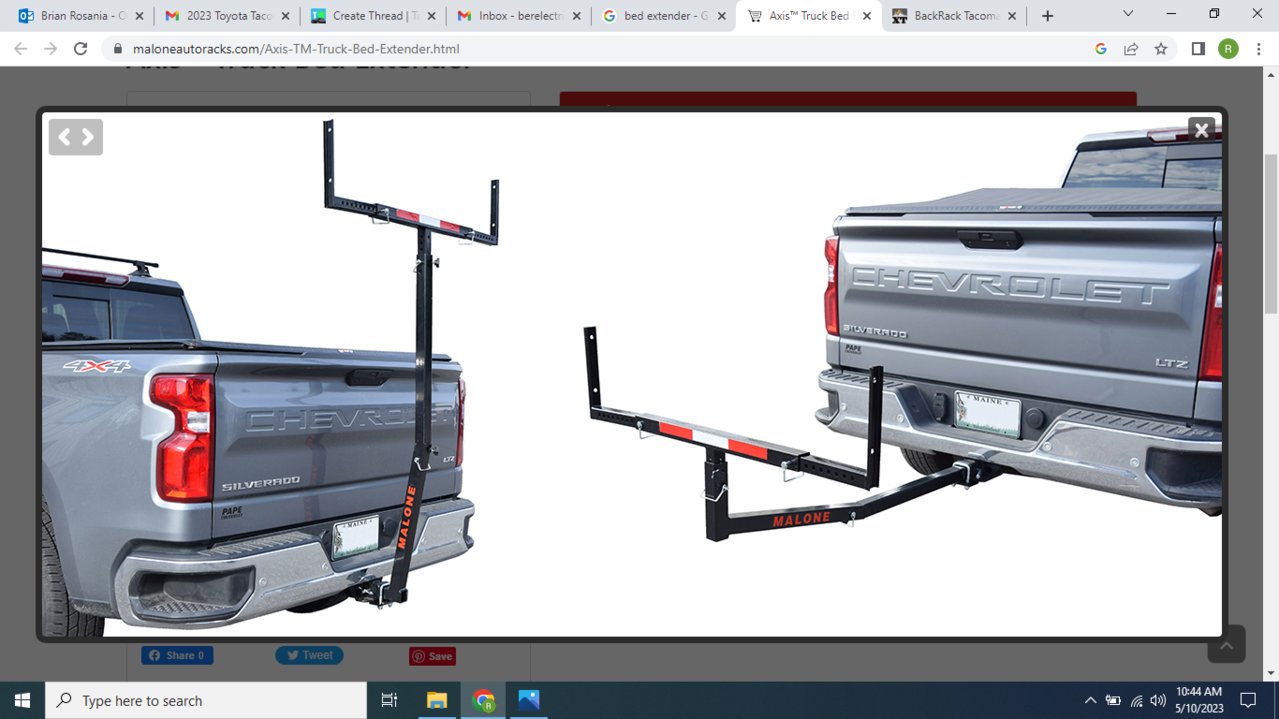Toggle the browser side panel
Screen dimensions: 1279x719
pos(1198,48)
